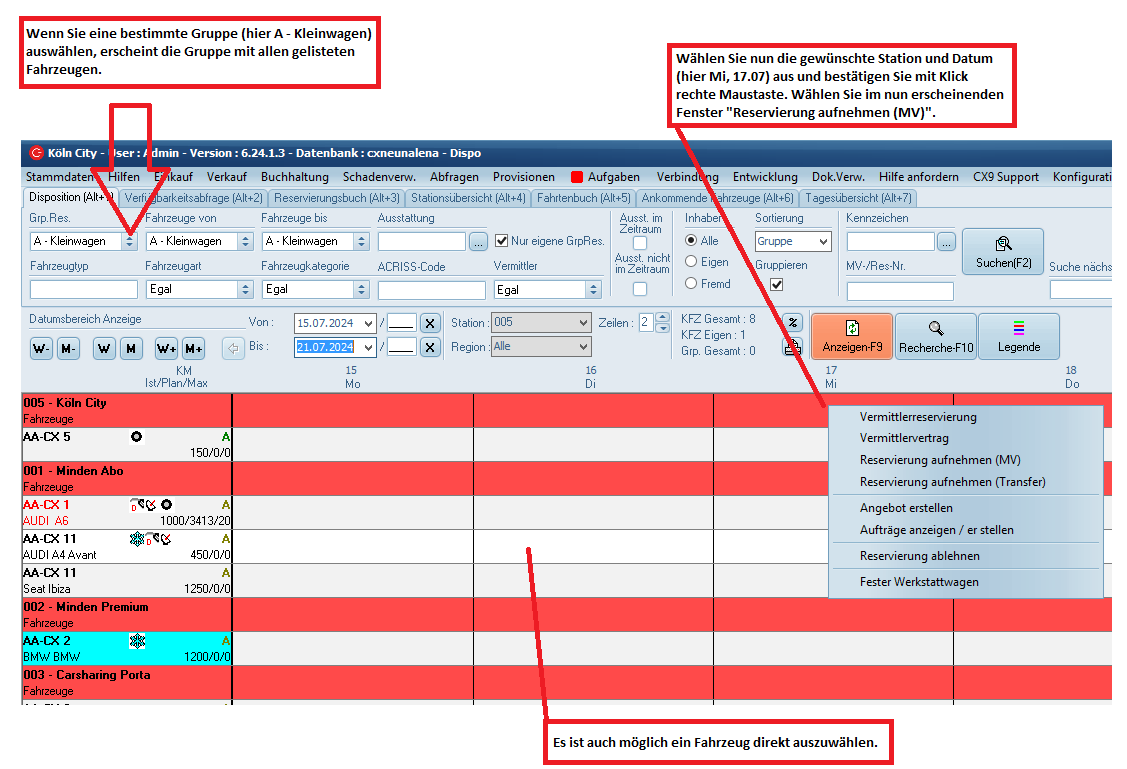1127x769 pixels.
Task: Click the W+ week forward button
Action: coord(165,348)
